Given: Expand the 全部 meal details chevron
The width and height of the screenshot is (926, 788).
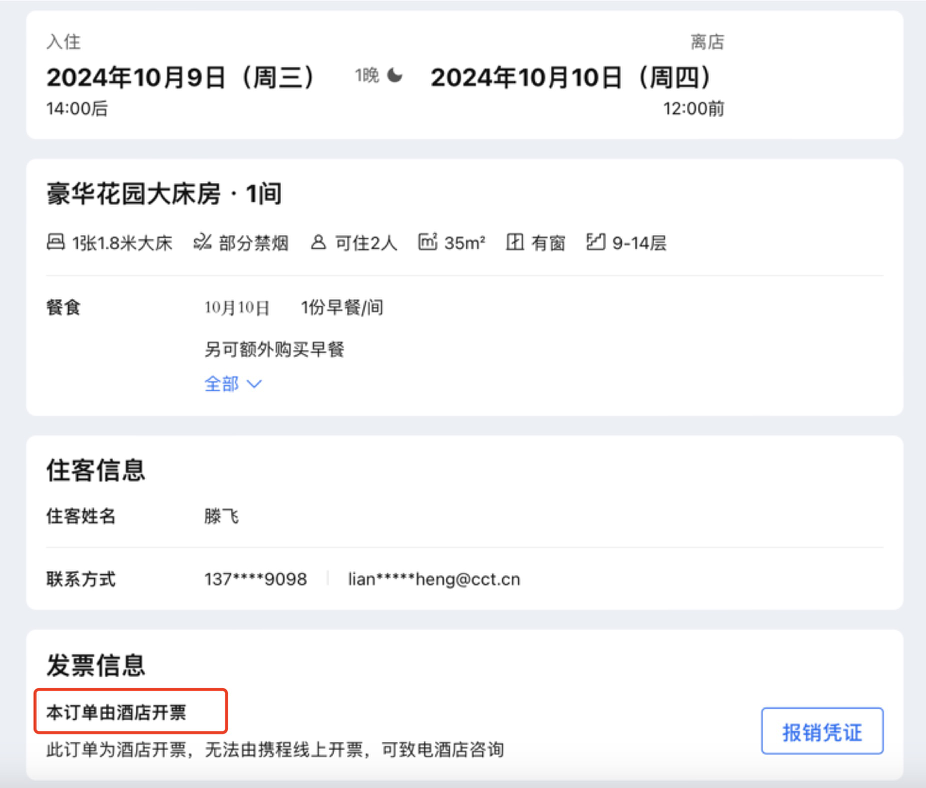Looking at the screenshot, I should pos(254,384).
